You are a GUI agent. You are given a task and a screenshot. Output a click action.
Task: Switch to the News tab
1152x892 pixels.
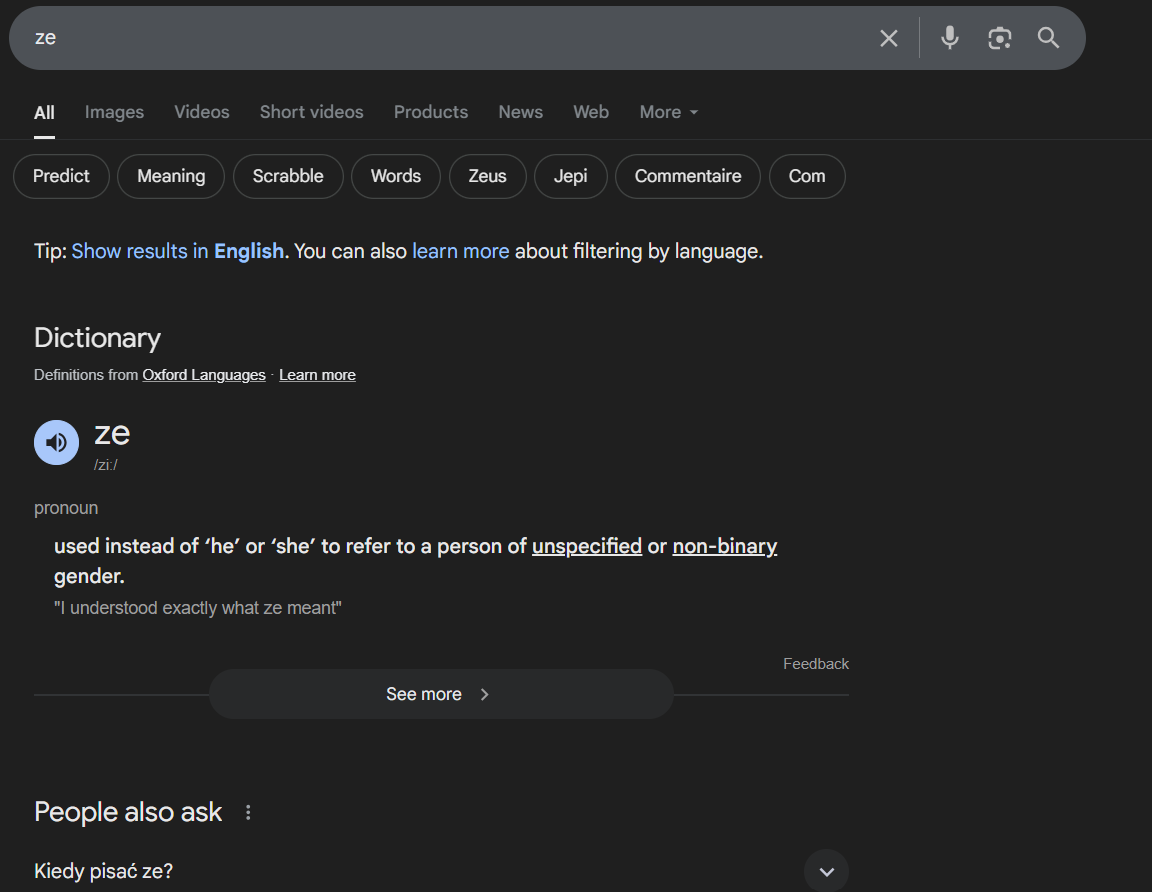click(520, 112)
